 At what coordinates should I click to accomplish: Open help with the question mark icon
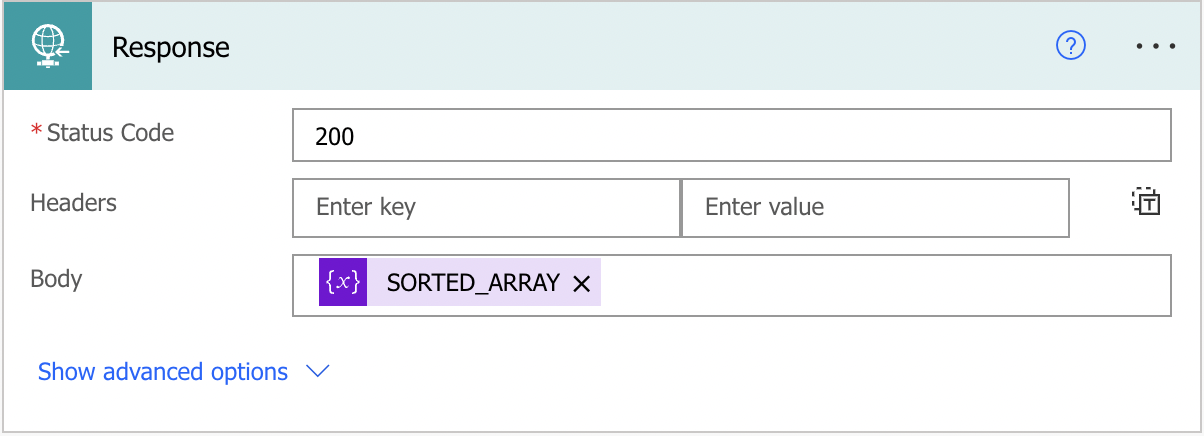(x=1071, y=46)
